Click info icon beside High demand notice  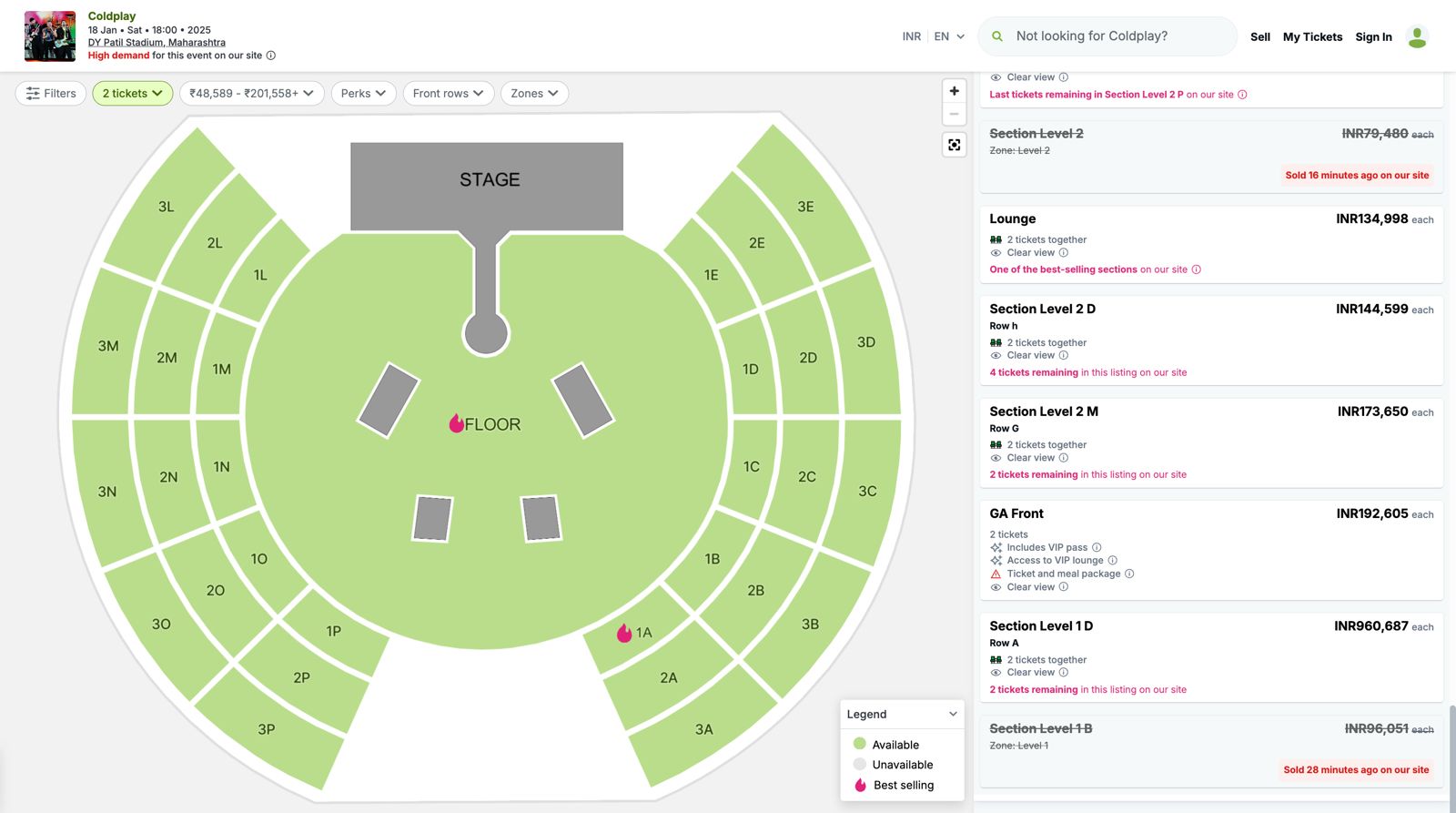(x=270, y=56)
